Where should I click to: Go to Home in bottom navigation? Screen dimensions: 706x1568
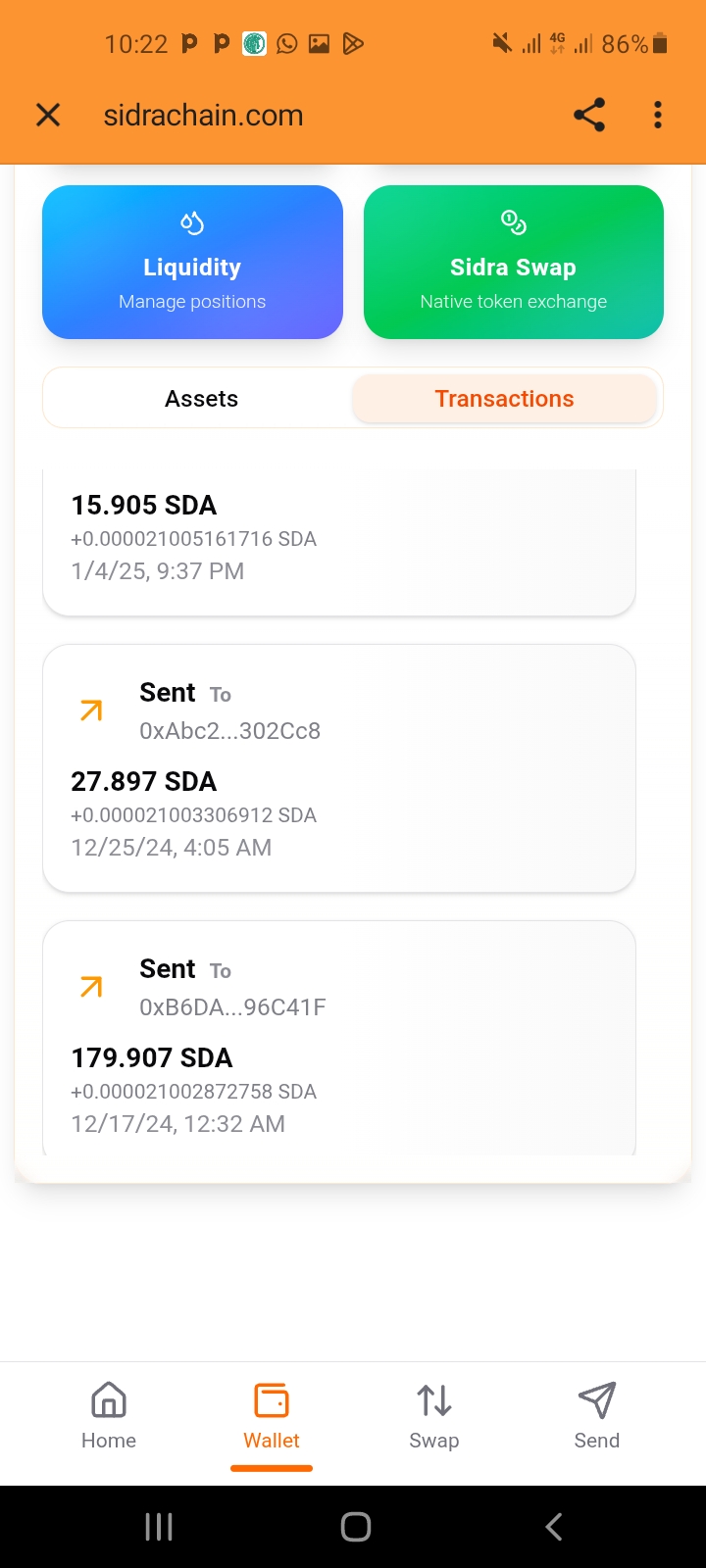click(x=109, y=1415)
